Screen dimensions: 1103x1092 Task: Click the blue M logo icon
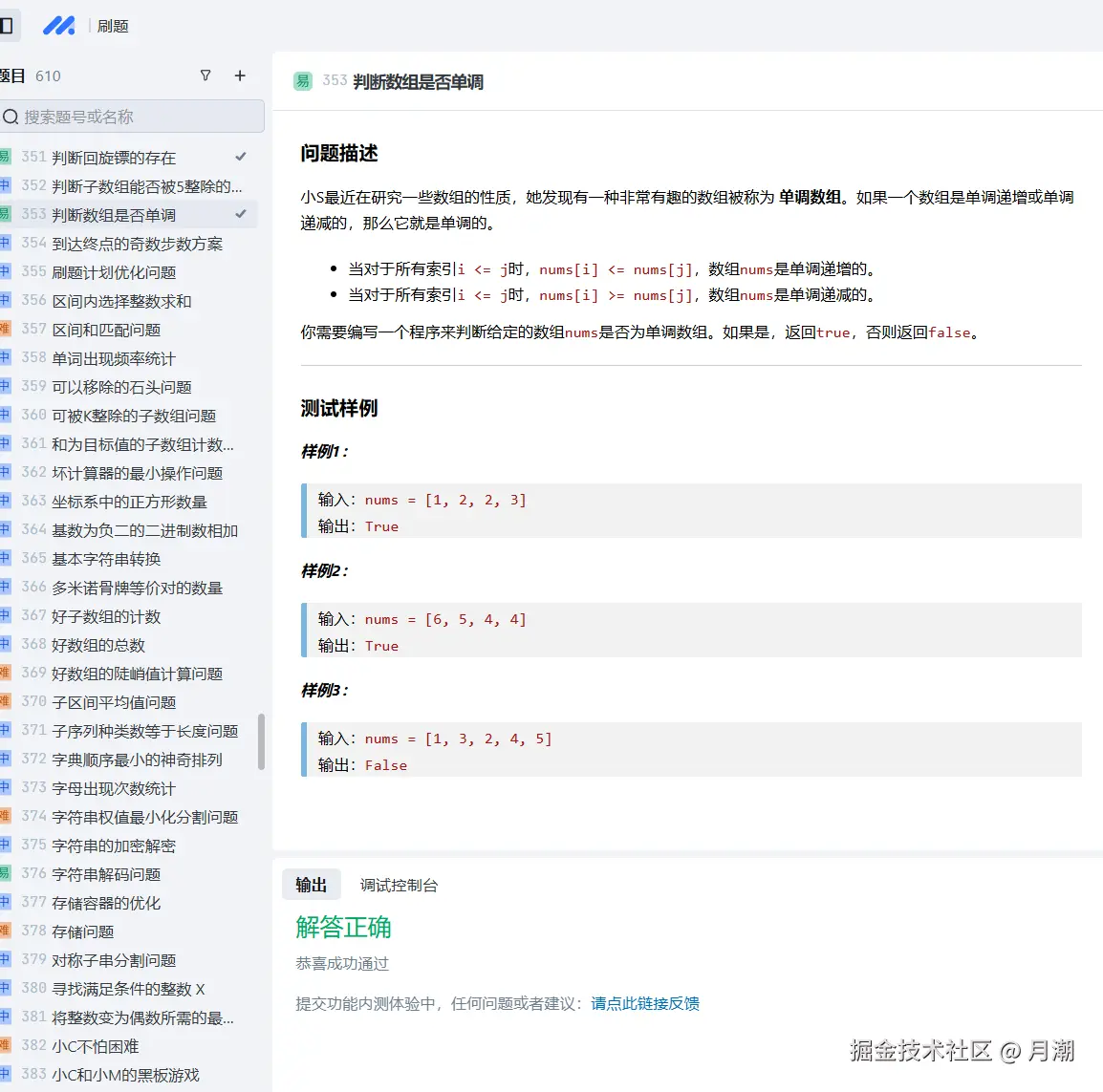pos(59,25)
